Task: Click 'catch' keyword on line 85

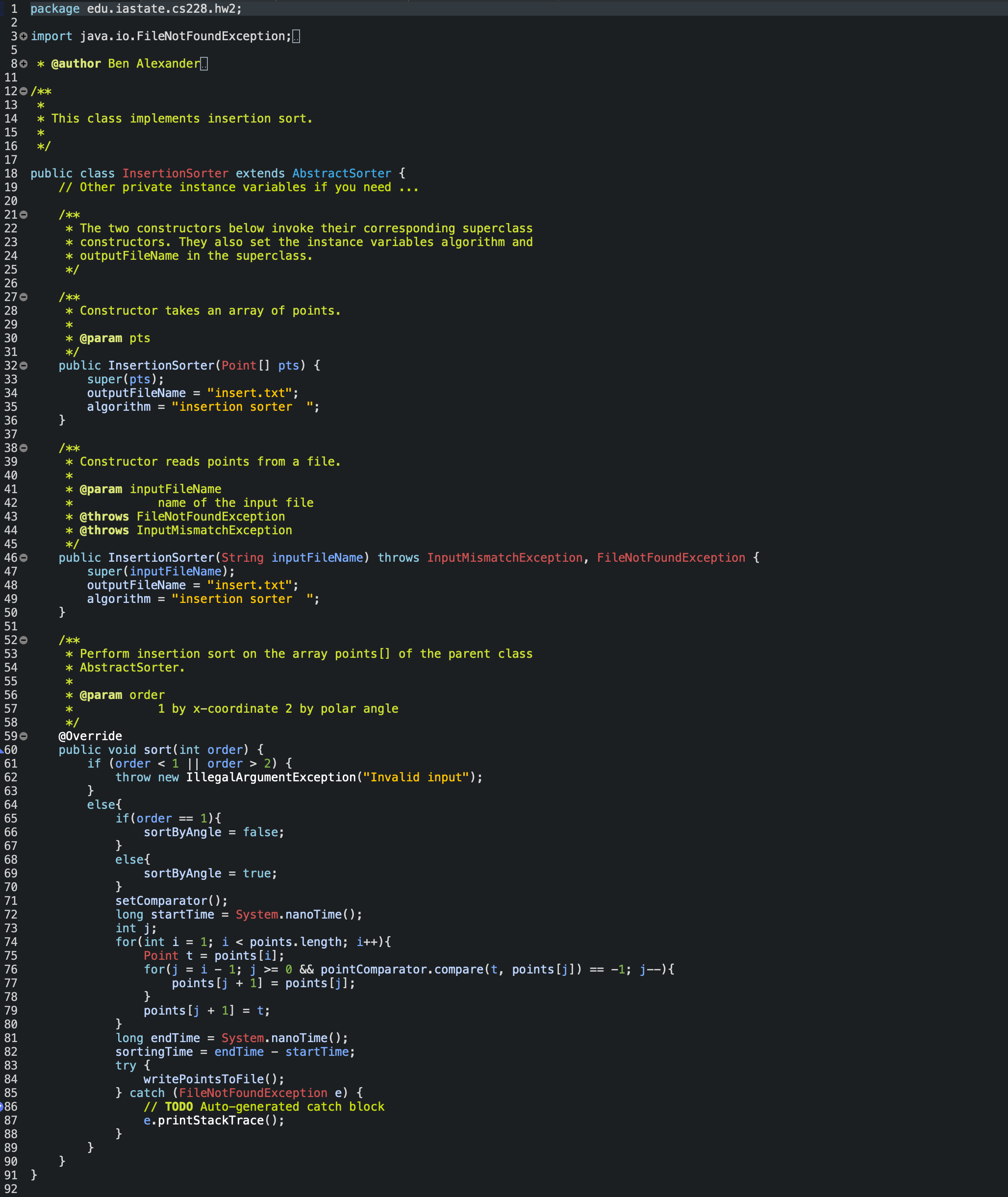Action: [x=147, y=1093]
